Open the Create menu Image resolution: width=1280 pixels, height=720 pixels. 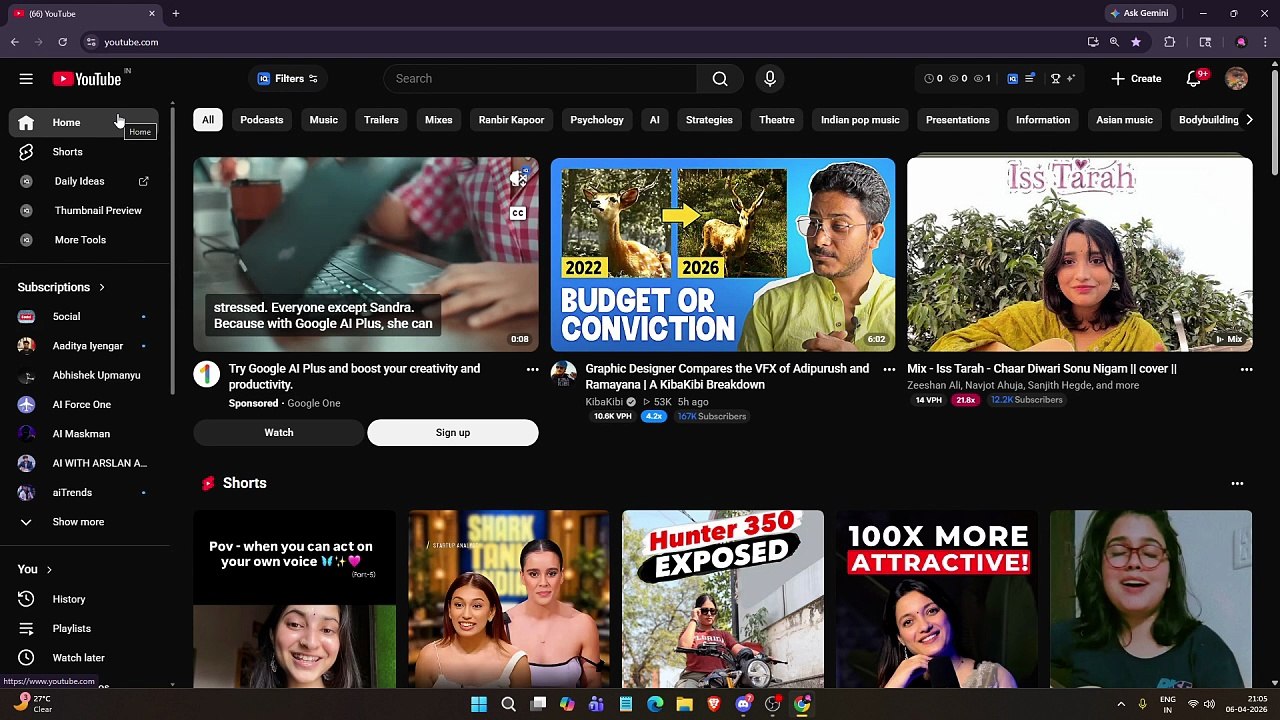pos(1136,79)
